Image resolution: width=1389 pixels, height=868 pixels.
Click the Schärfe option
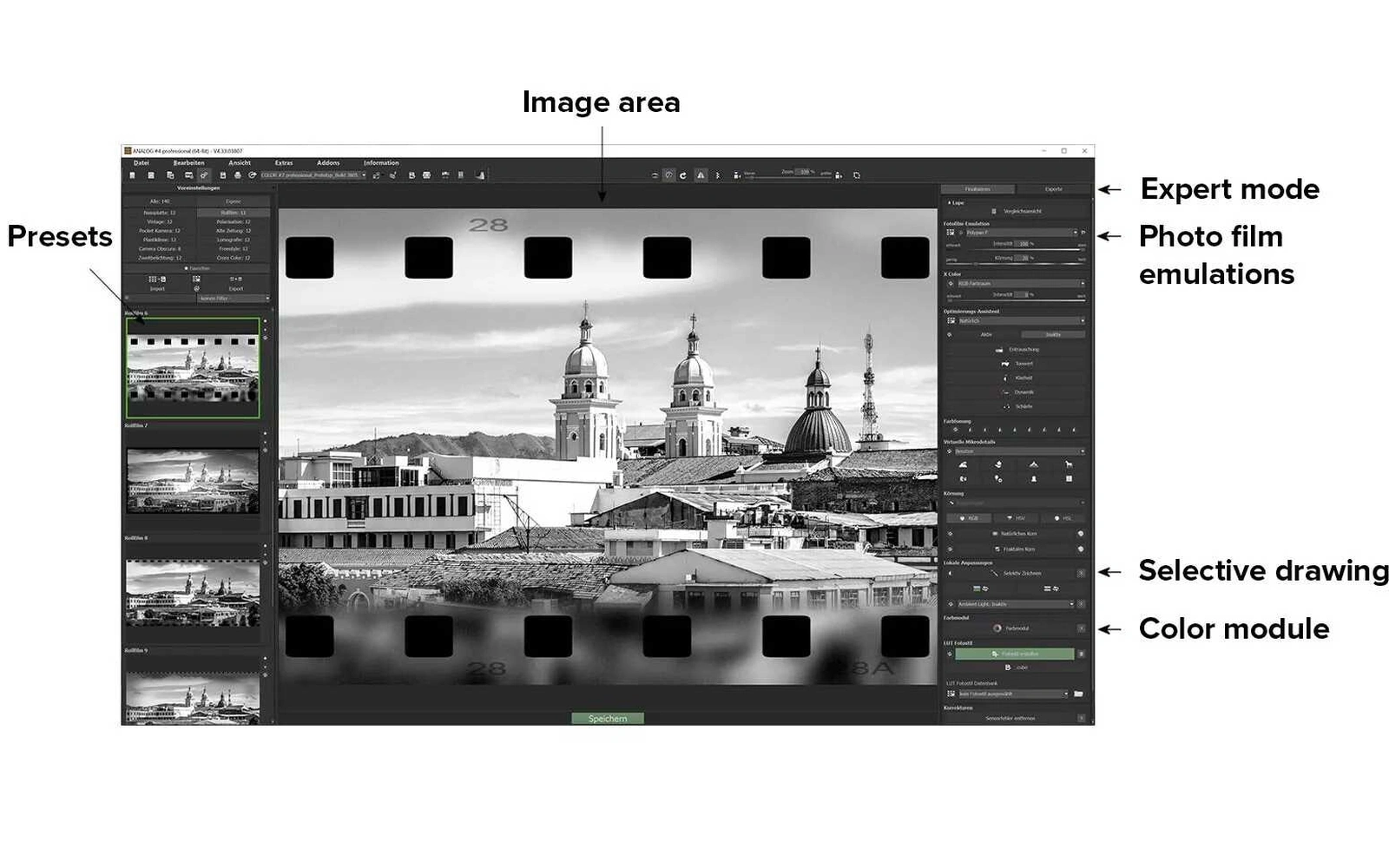(x=1018, y=406)
